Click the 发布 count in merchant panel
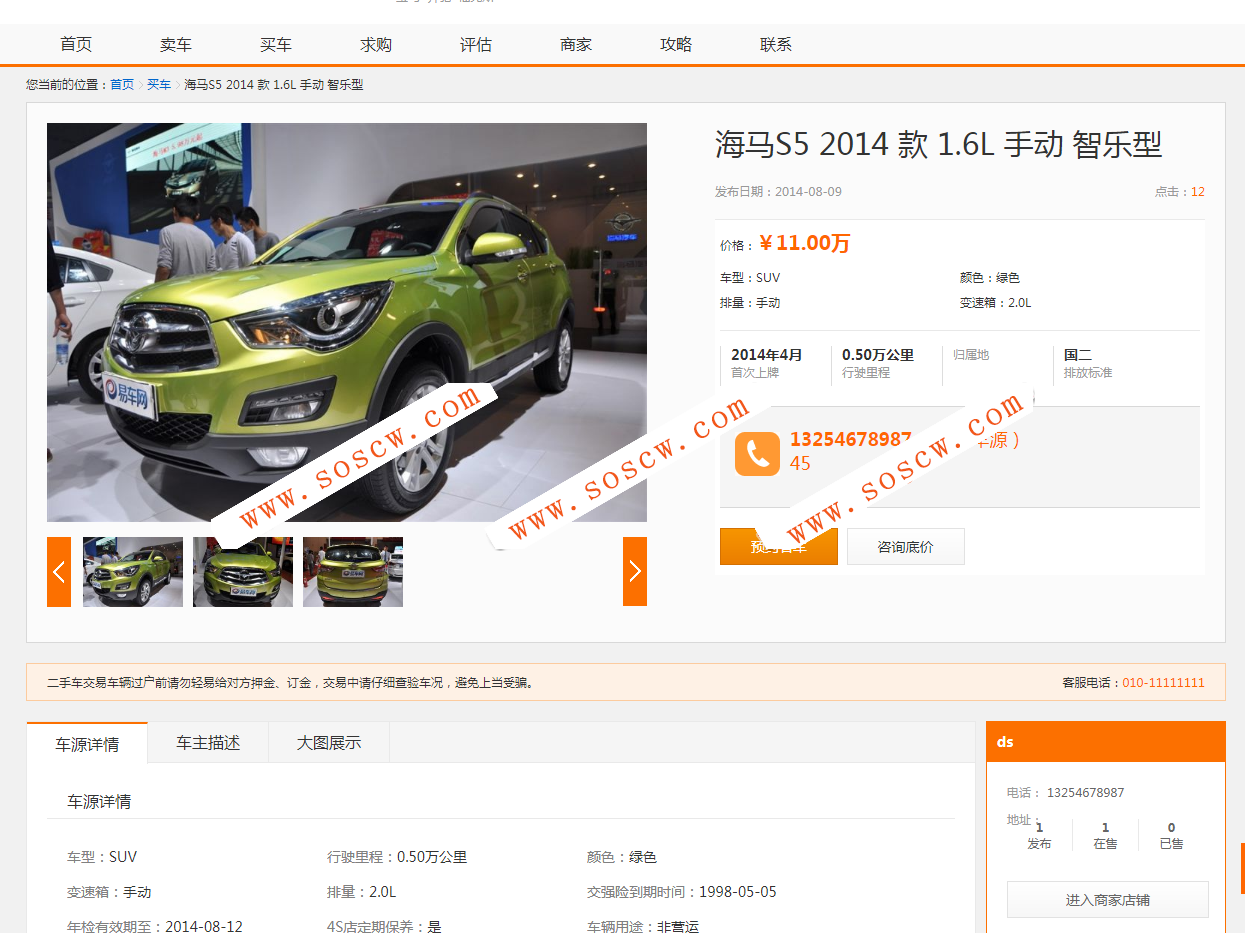Image resolution: width=1245 pixels, height=933 pixels. pos(1039,836)
